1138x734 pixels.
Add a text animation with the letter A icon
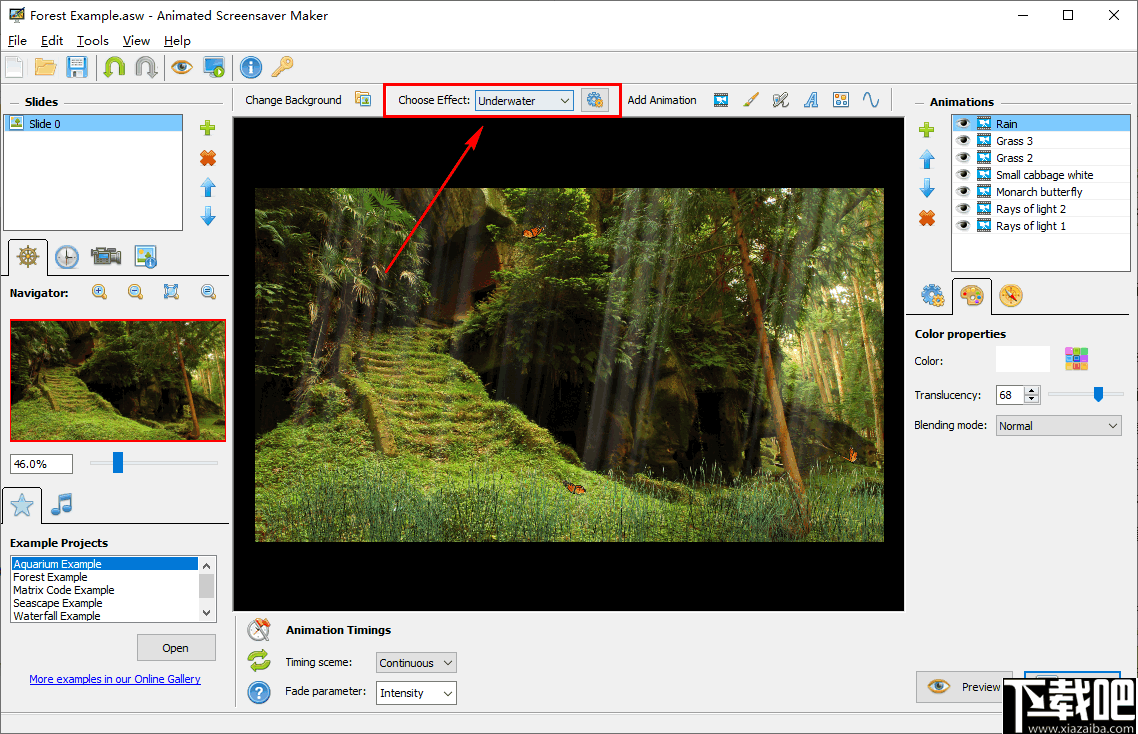811,100
